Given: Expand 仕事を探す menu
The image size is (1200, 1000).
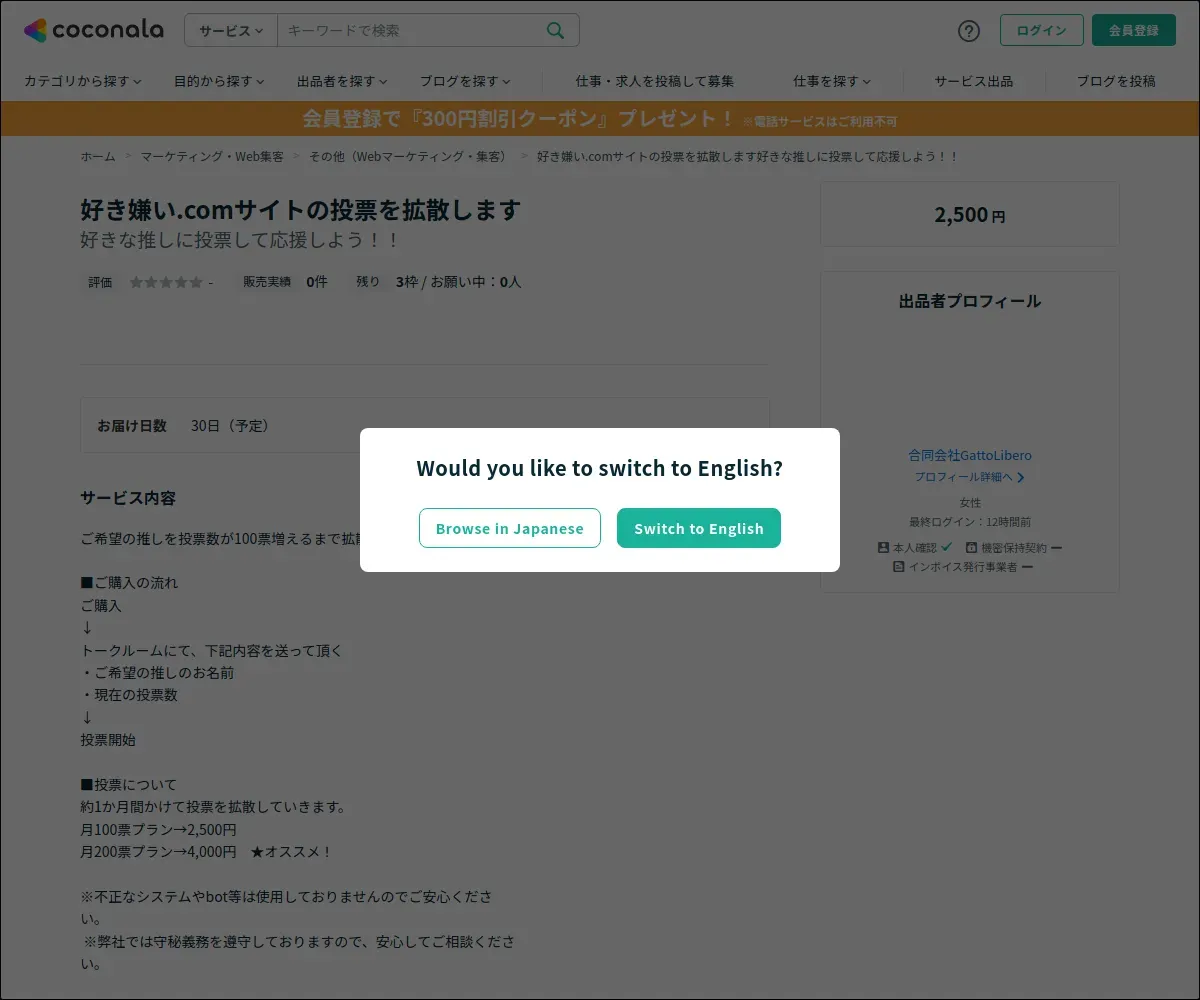Looking at the screenshot, I should (x=832, y=81).
